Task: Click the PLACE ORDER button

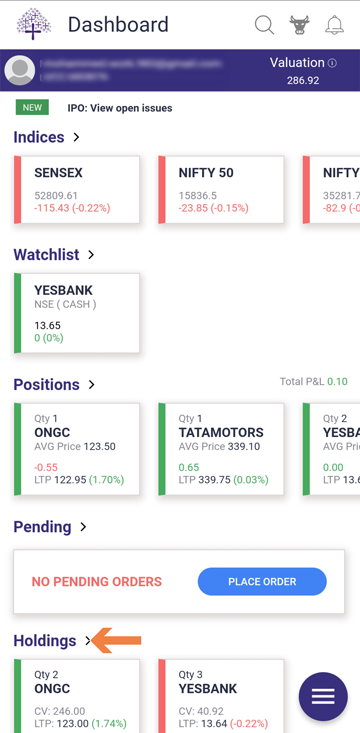Action: click(262, 582)
